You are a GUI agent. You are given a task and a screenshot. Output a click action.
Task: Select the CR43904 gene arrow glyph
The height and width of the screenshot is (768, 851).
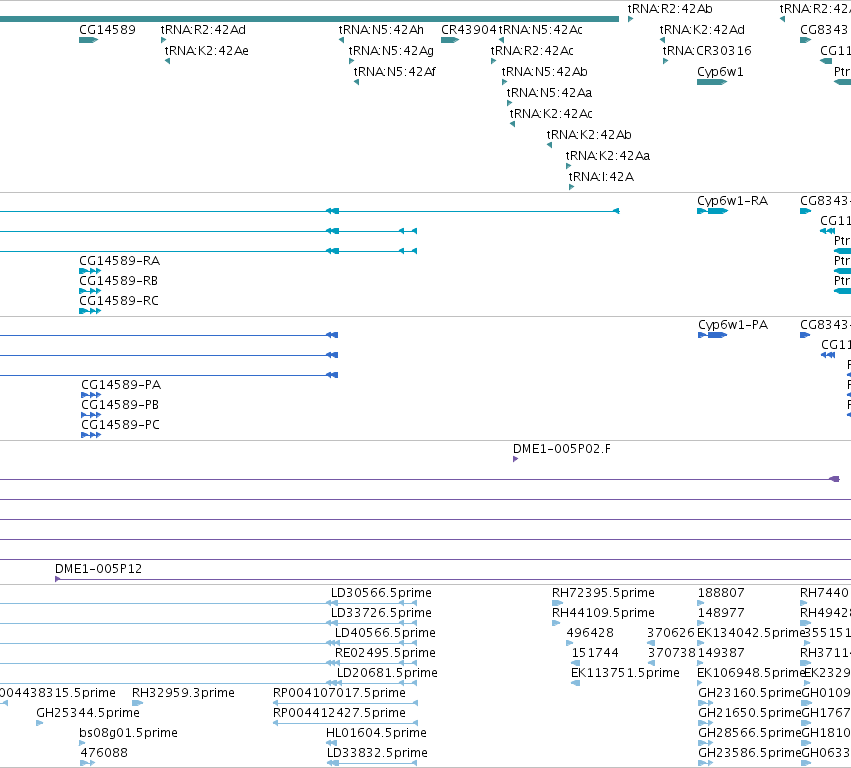(x=450, y=40)
